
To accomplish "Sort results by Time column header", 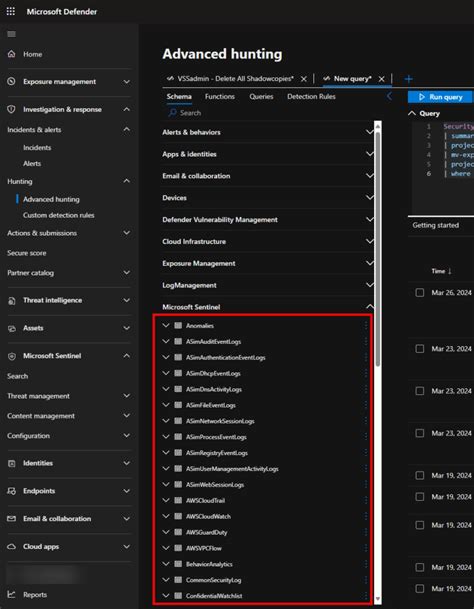I will point(441,271).
